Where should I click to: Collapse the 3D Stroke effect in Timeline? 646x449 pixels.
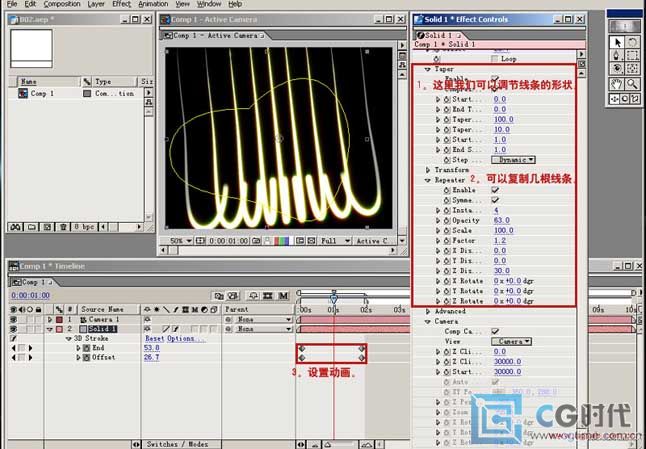pyautogui.click(x=69, y=339)
